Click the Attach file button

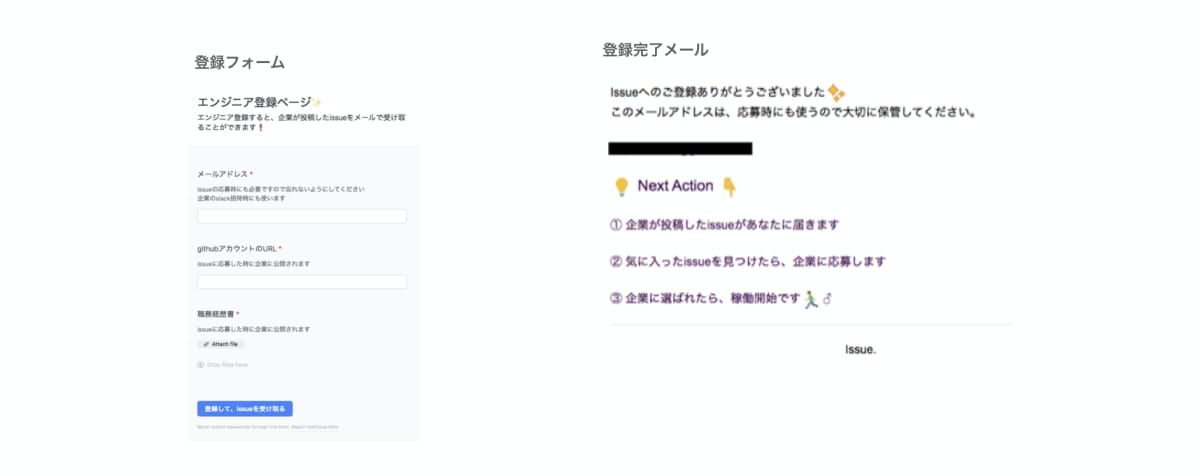(x=221, y=344)
